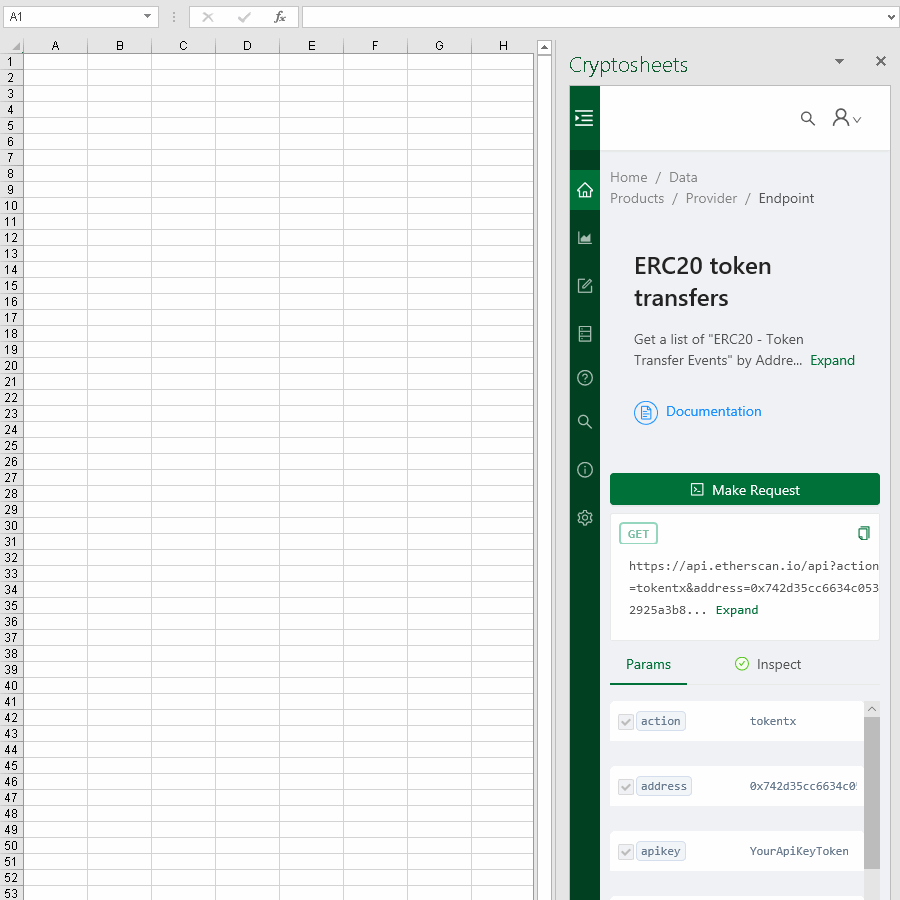Select column D header
The height and width of the screenshot is (900, 900).
click(x=247, y=46)
